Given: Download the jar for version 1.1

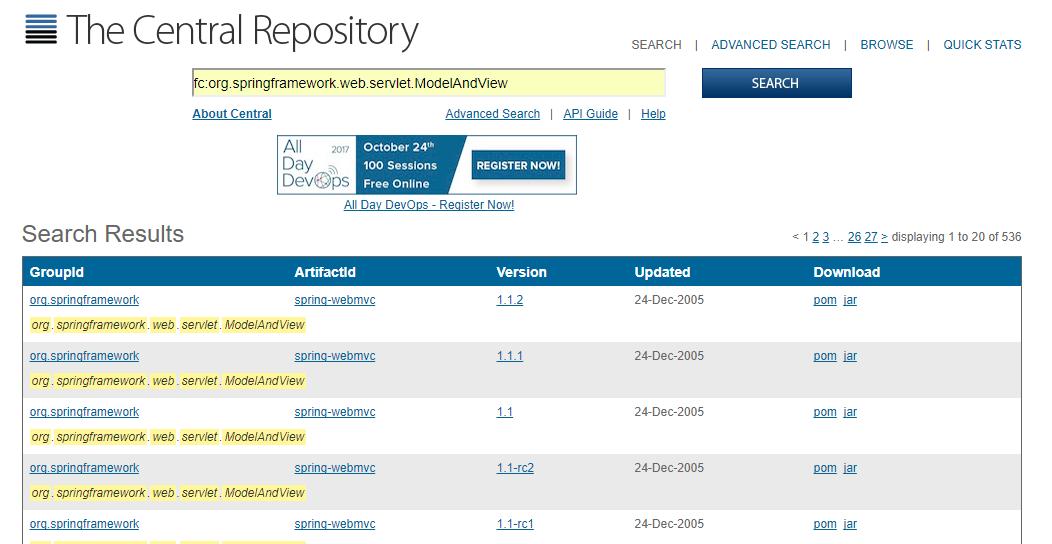Looking at the screenshot, I should tap(850, 412).
